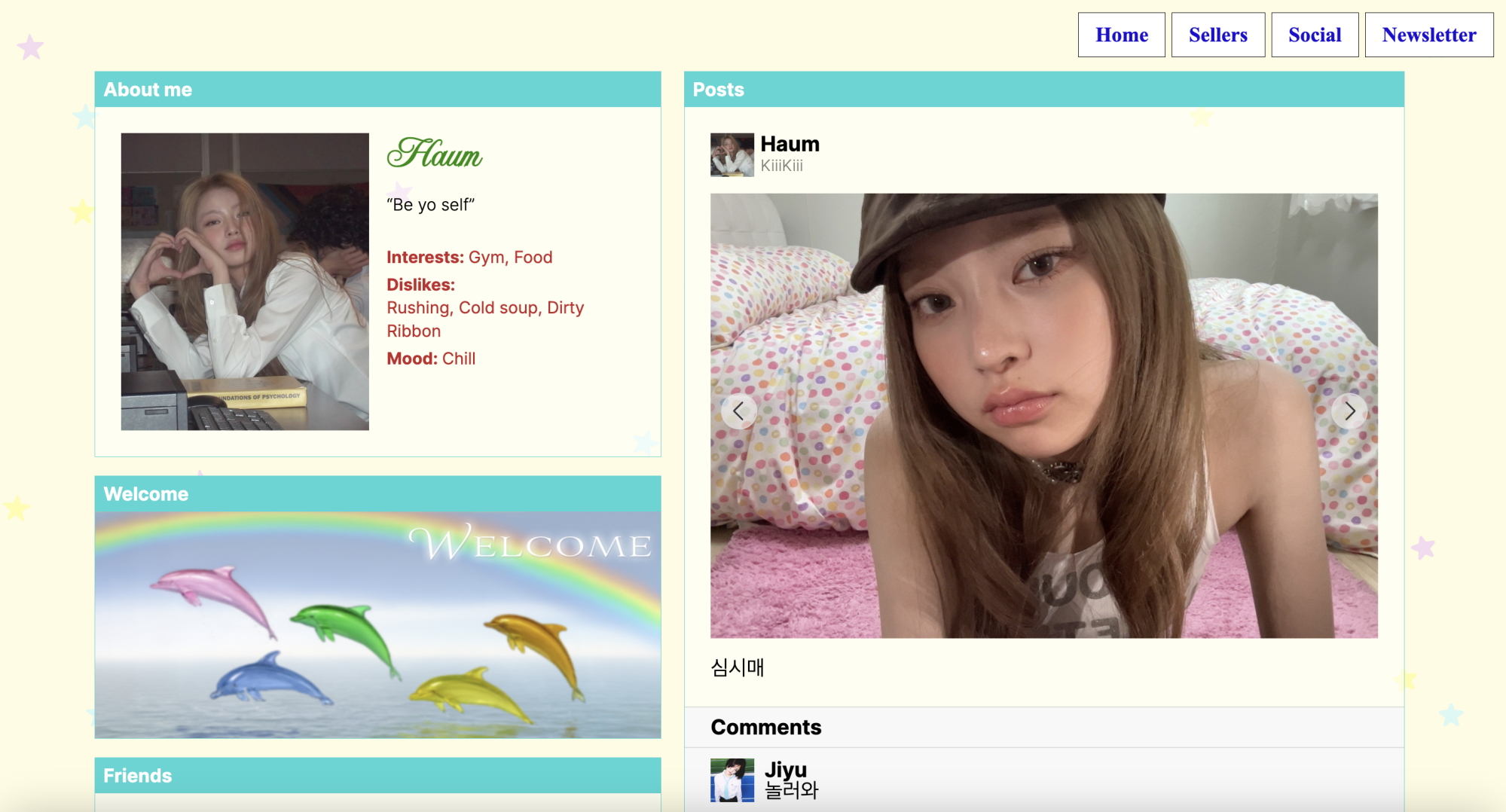This screenshot has width=1506, height=812.
Task: Click the Interests: Gym, Food line
Action: tap(469, 258)
